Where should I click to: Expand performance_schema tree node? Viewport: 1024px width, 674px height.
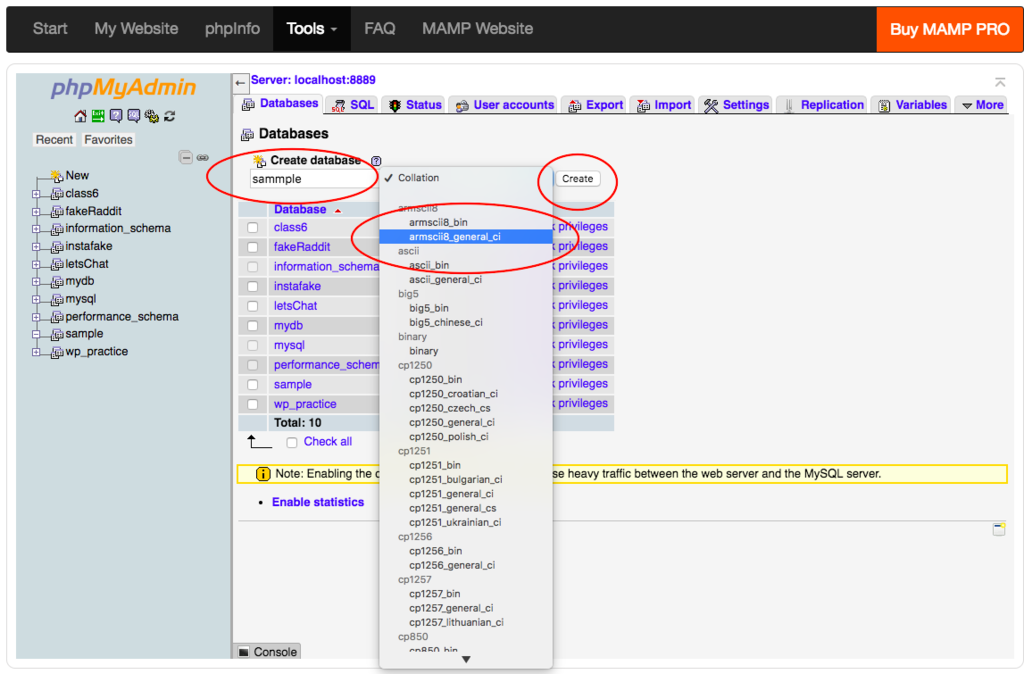(36, 317)
